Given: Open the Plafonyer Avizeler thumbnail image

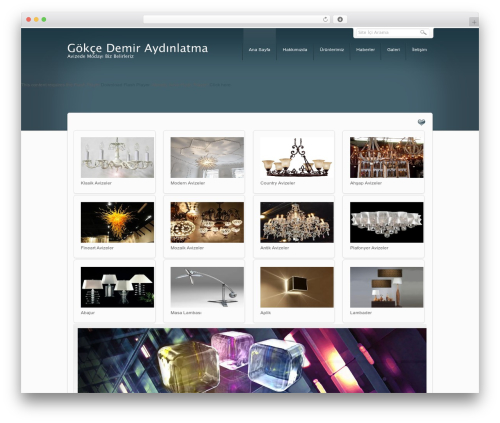Looking at the screenshot, I should tap(387, 222).
